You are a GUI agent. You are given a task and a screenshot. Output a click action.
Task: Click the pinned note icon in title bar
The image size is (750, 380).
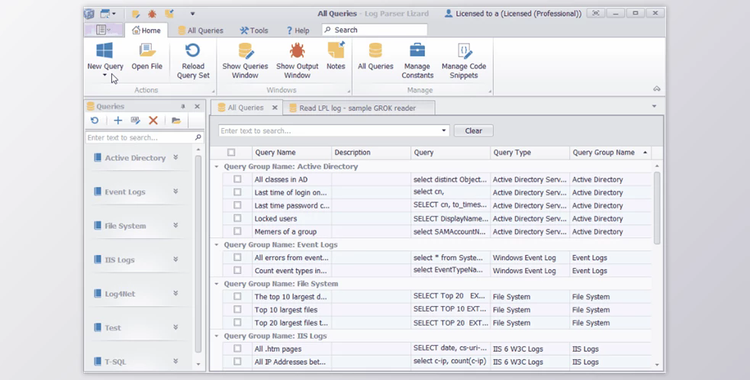pos(169,14)
